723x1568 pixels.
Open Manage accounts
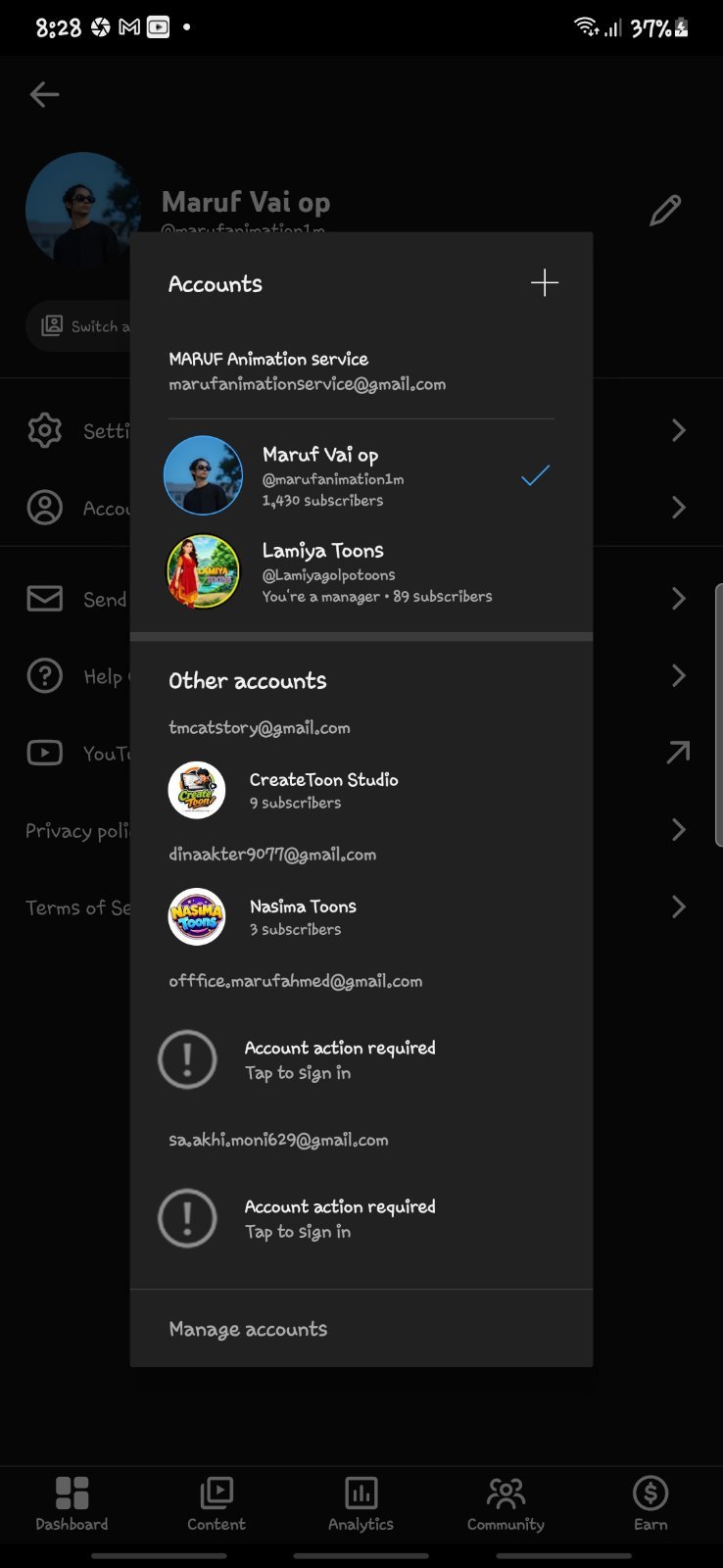tap(248, 1329)
